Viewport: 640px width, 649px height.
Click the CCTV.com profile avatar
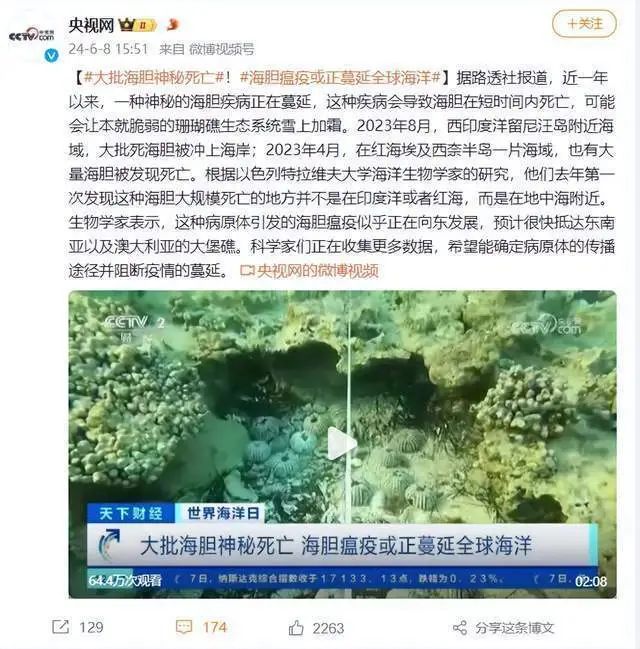32,36
